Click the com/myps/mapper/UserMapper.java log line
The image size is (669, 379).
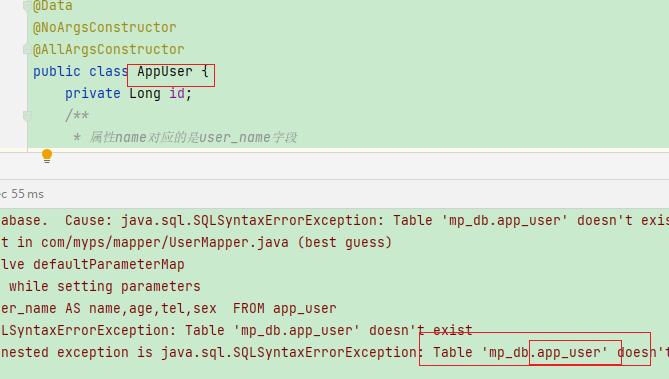tap(196, 242)
